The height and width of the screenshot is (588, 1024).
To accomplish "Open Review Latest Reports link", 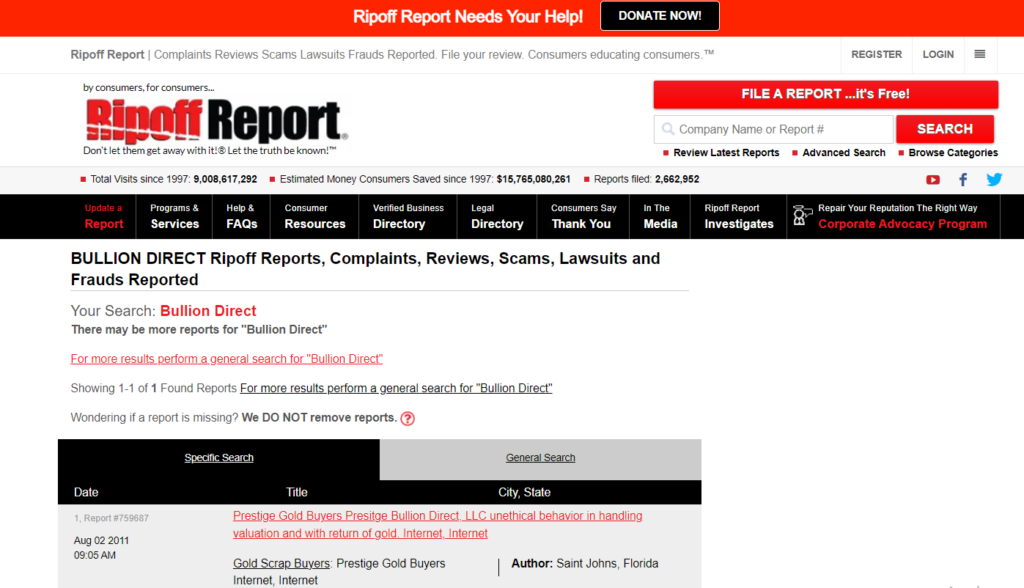I will [726, 152].
